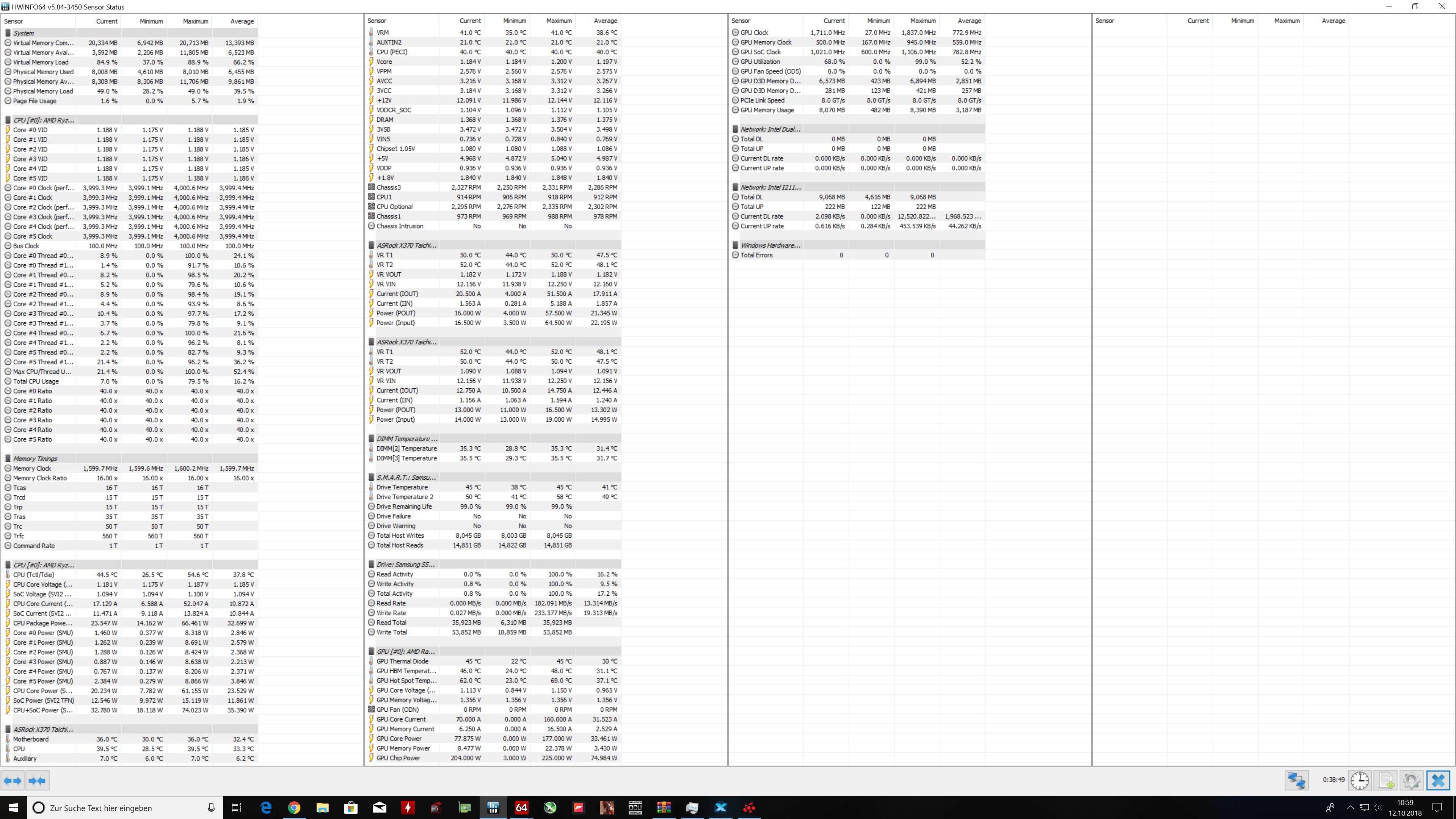Select the Vcore voltage row
This screenshot has height=819, width=1456.
click(493, 61)
